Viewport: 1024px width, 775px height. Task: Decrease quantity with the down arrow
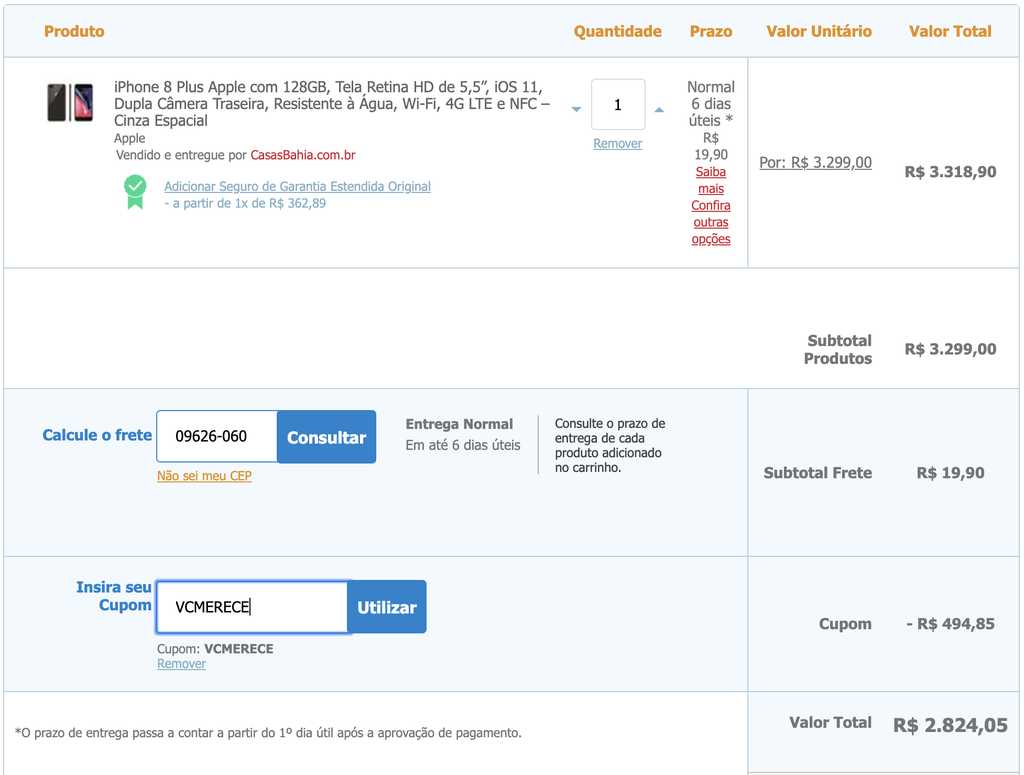tap(576, 109)
